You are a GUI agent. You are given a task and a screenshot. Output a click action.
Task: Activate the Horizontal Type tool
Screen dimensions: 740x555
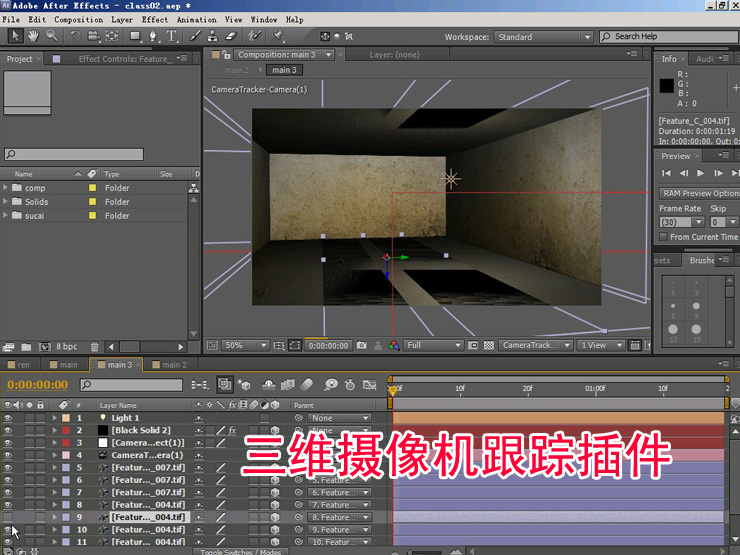(x=171, y=36)
